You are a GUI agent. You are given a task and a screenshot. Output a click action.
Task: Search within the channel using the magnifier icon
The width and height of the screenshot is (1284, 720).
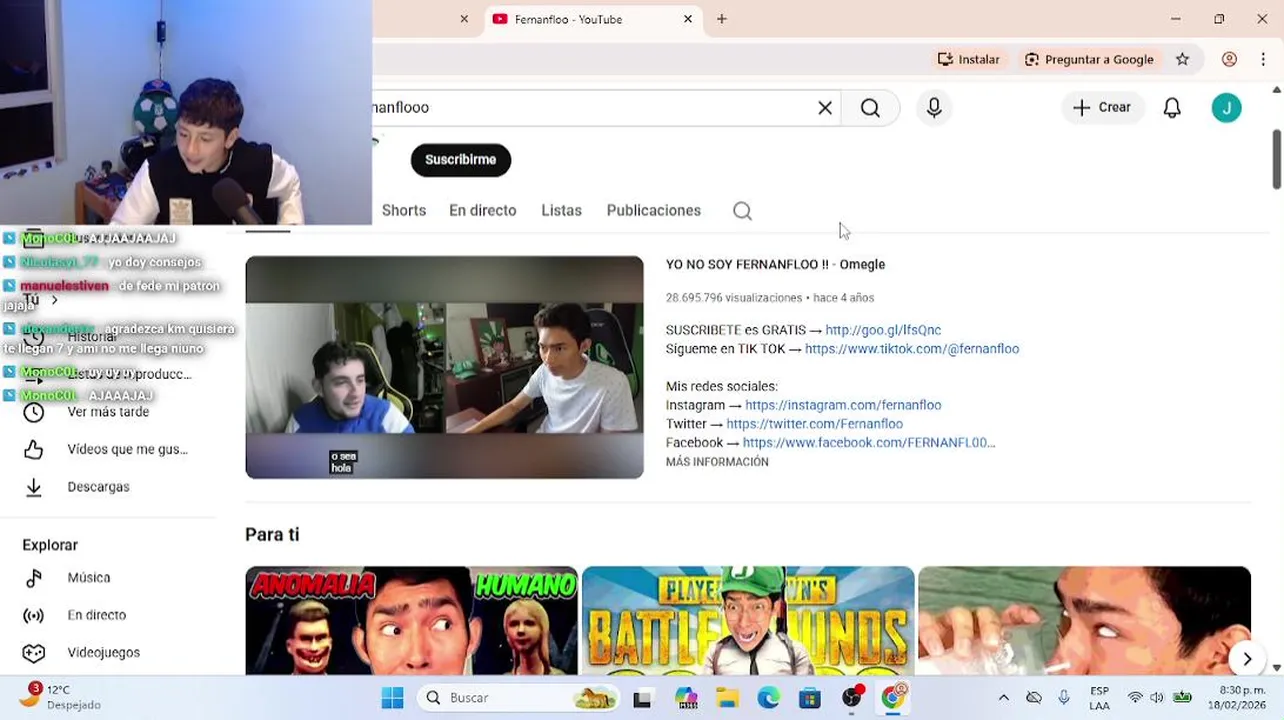(x=742, y=211)
